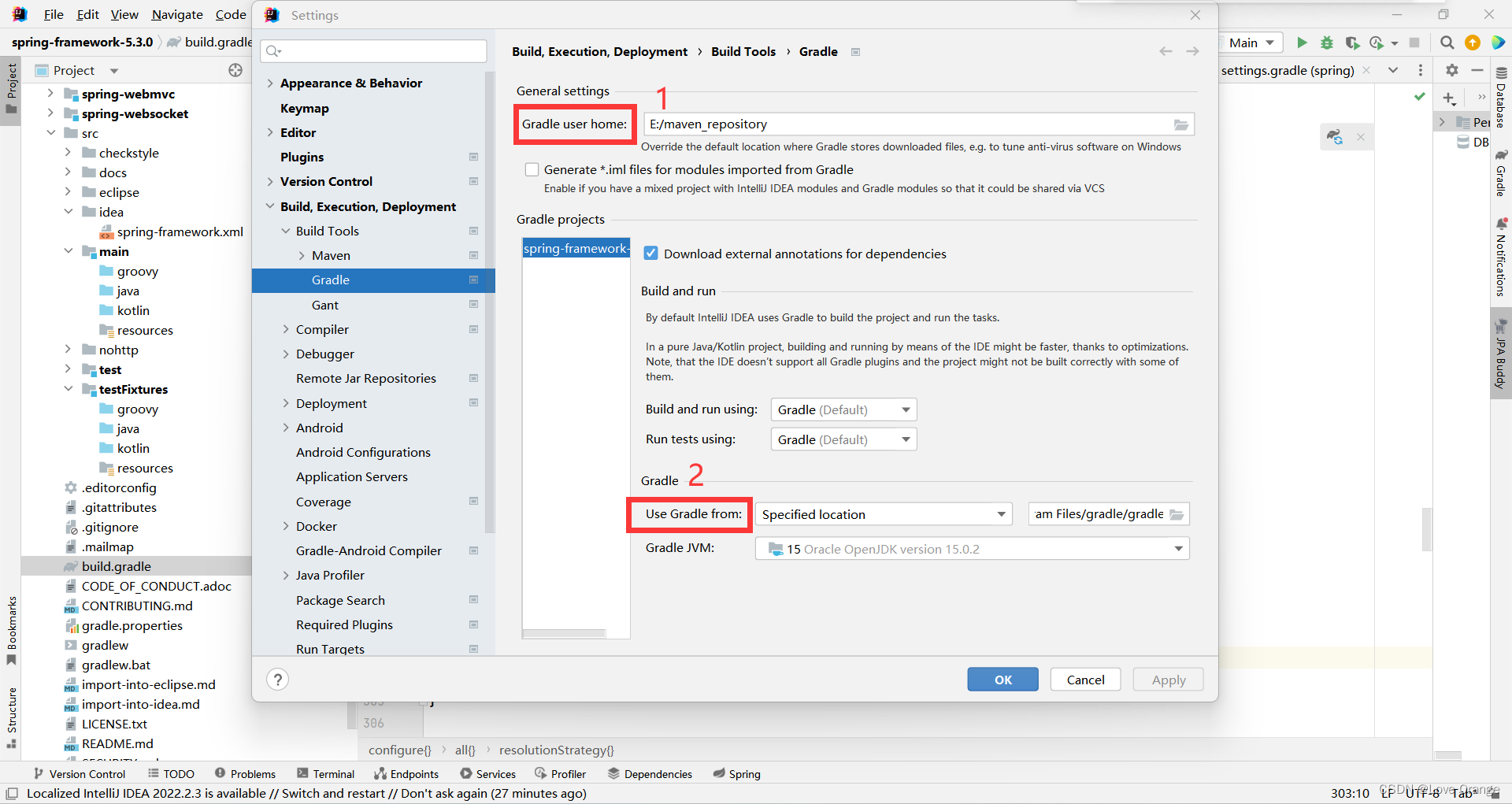Screen dimensions: 1512x804
Task: Click the orange IDE update icon
Action: [1473, 43]
